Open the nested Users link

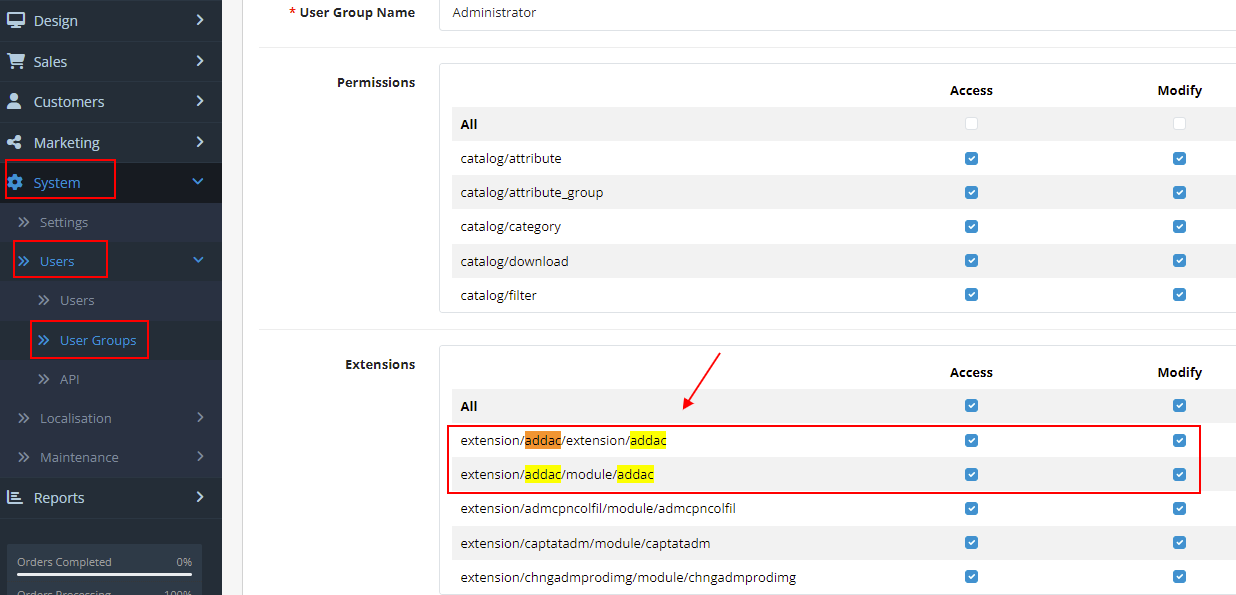coord(77,300)
